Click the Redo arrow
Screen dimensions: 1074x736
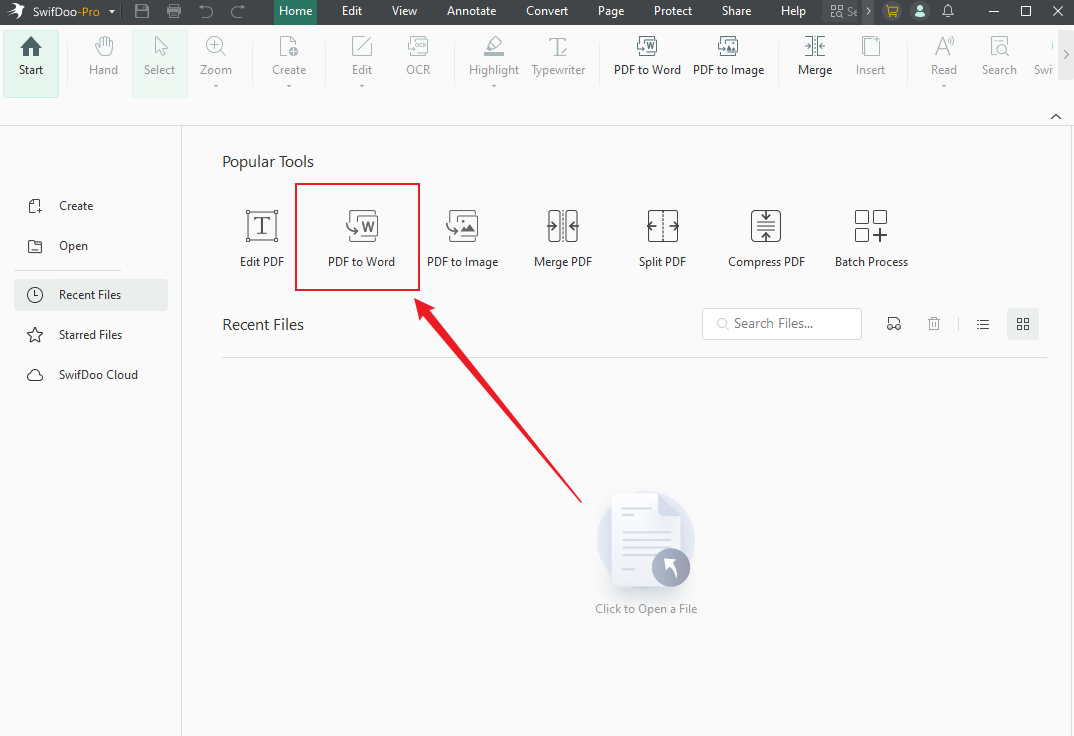tap(238, 11)
